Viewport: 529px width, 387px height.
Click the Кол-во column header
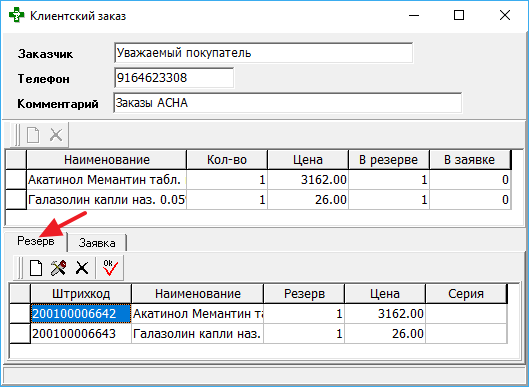(x=227, y=160)
